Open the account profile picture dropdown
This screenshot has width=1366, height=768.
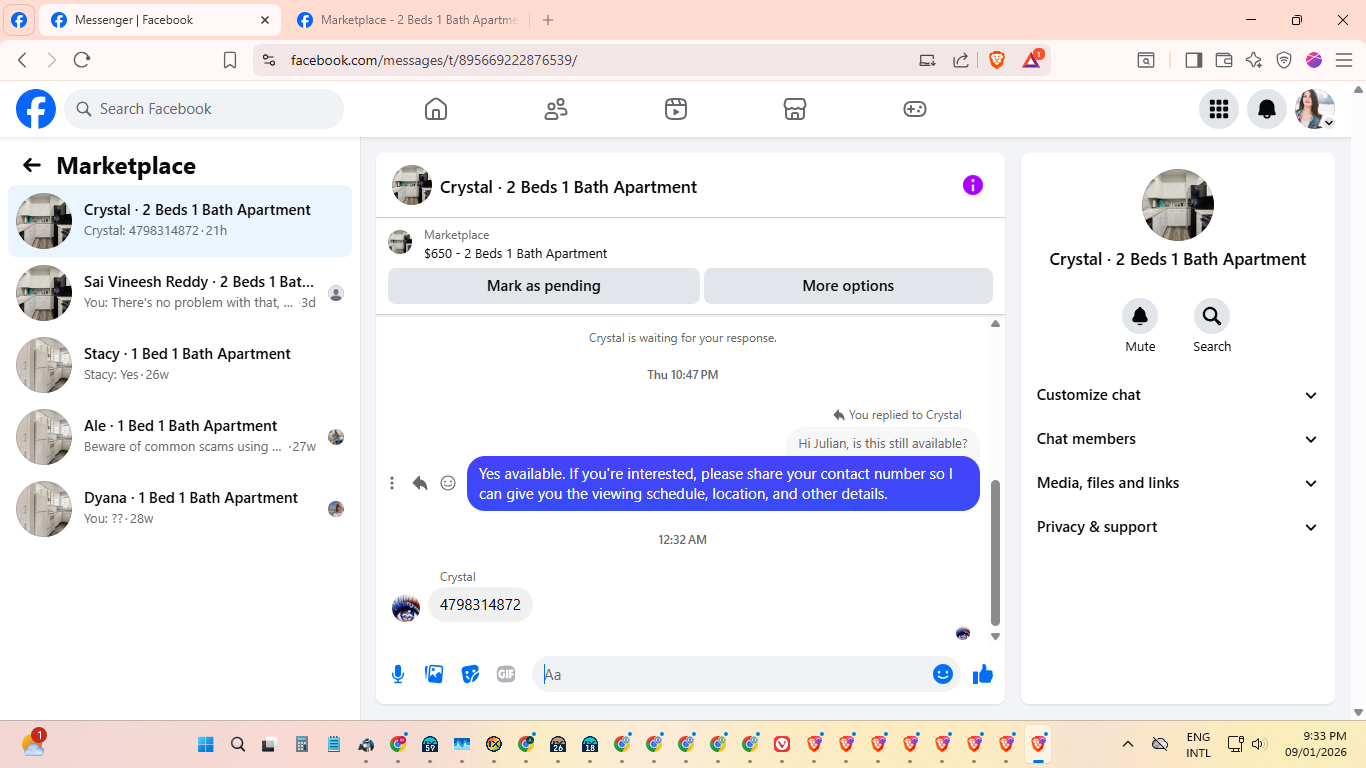point(1315,109)
